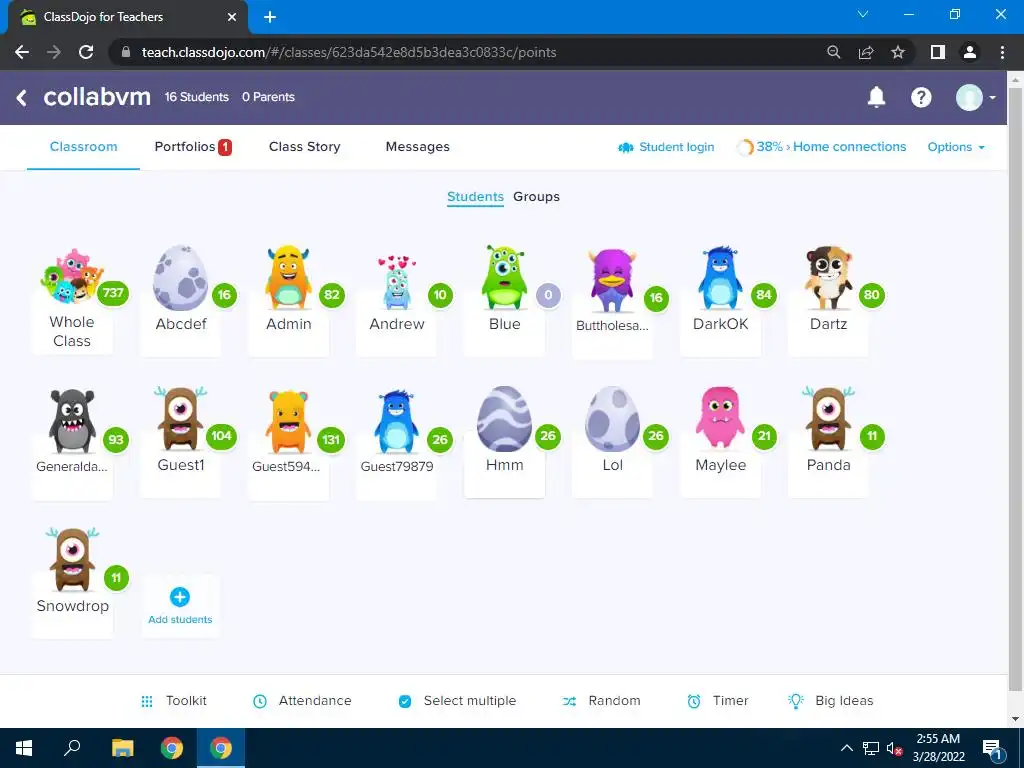Open the notification center icon in taskbar
The height and width of the screenshot is (768, 1024).
click(x=991, y=748)
